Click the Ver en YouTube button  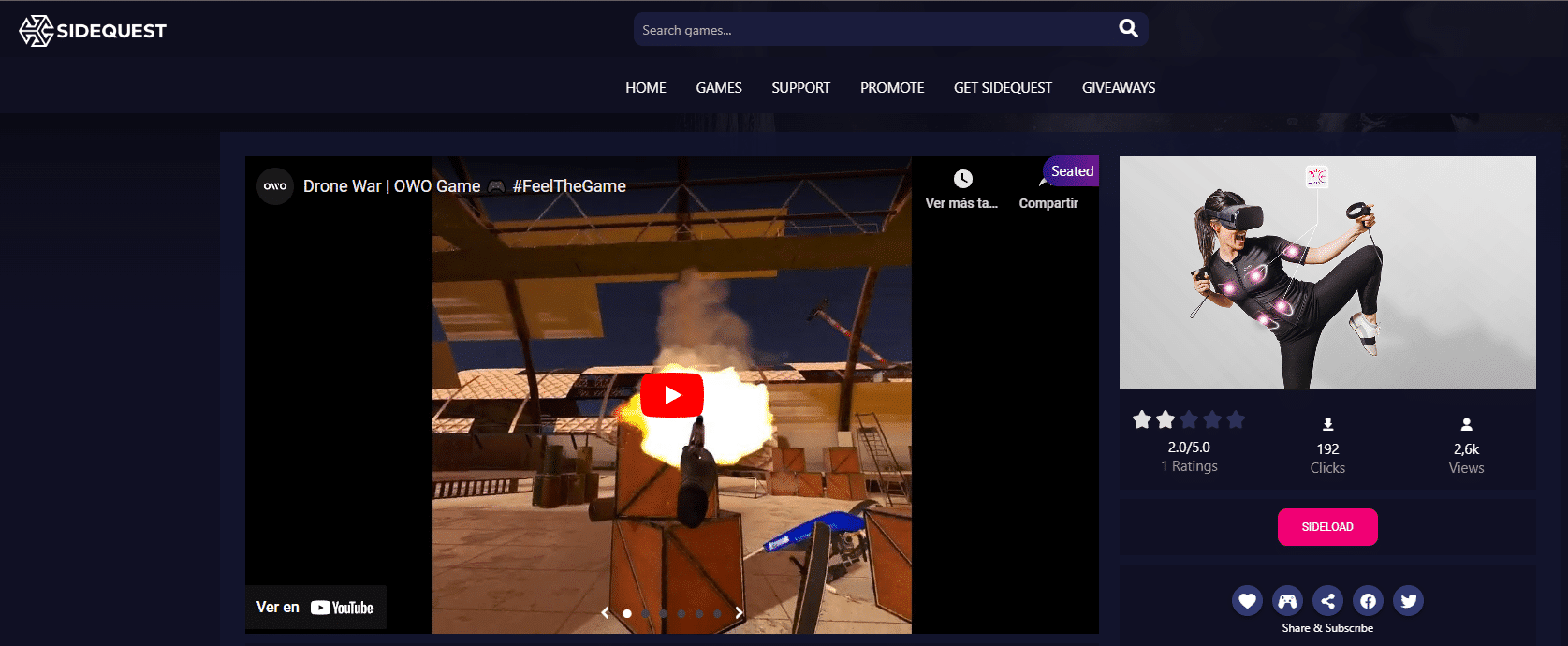[315, 608]
